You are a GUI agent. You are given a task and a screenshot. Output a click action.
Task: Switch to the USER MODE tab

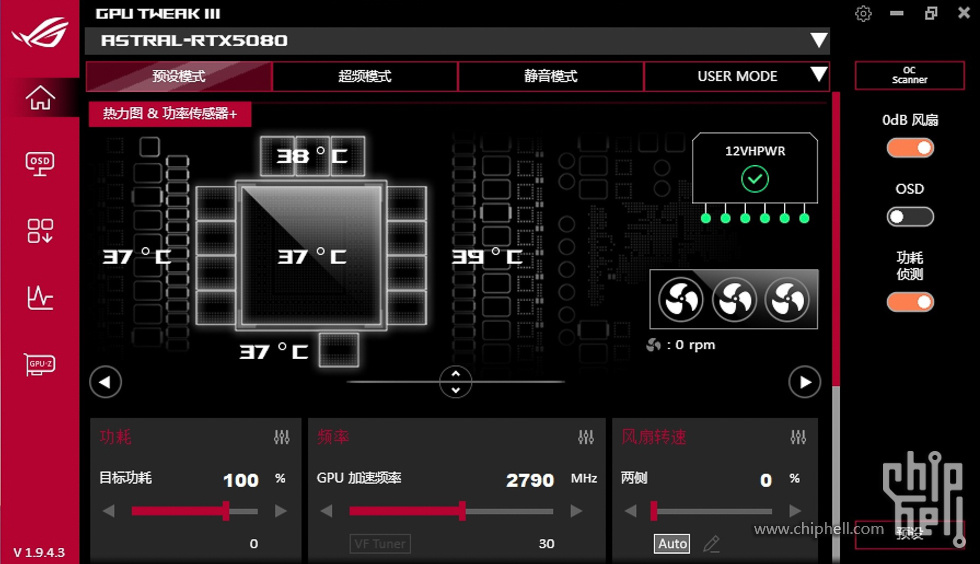(737, 76)
